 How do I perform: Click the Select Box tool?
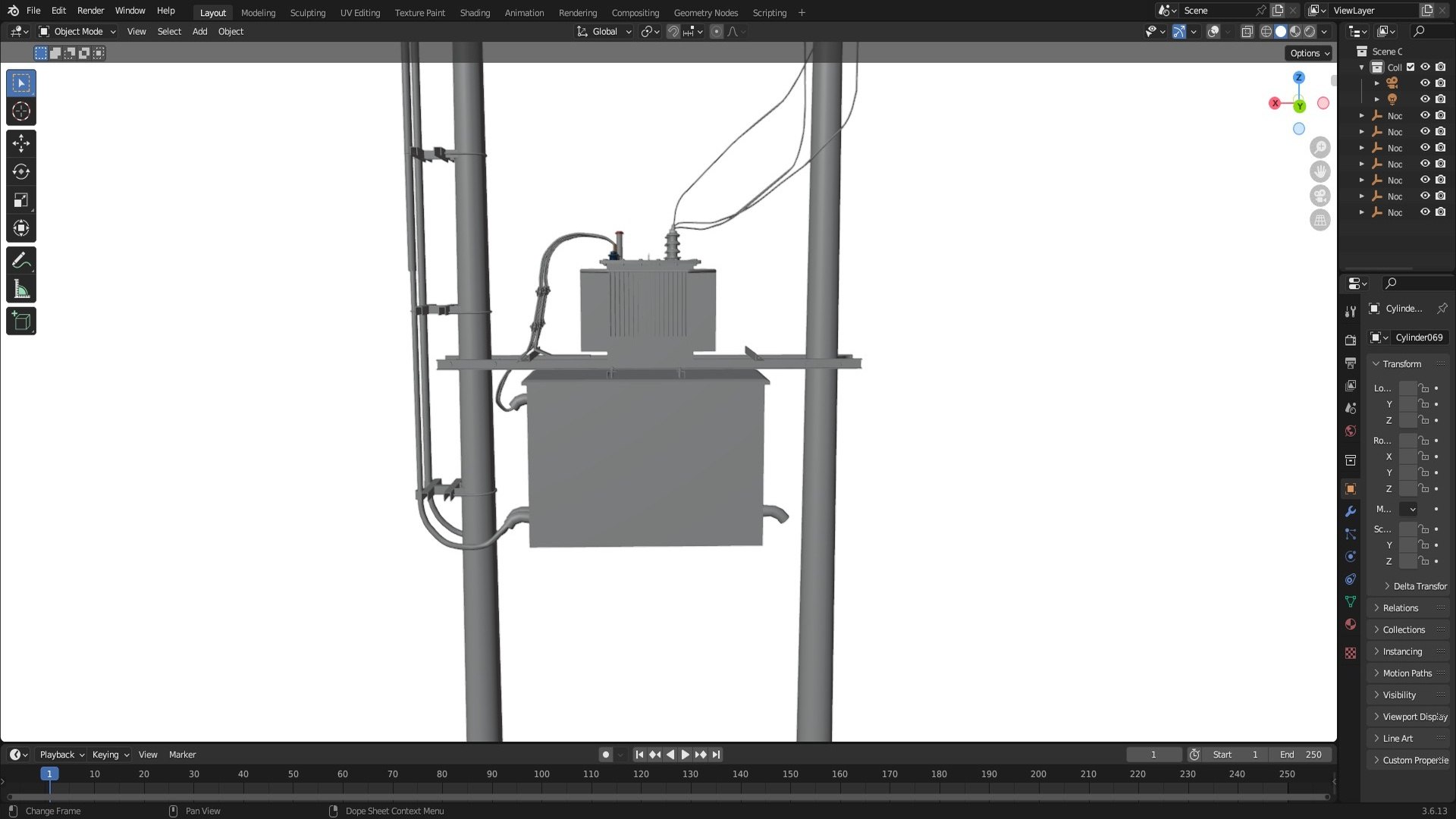(21, 83)
